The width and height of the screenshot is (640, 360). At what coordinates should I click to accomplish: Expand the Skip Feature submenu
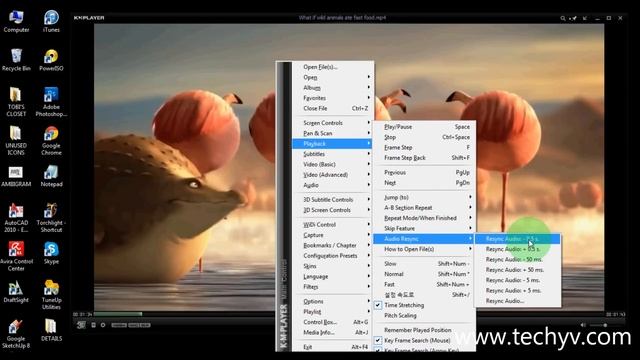click(424, 228)
